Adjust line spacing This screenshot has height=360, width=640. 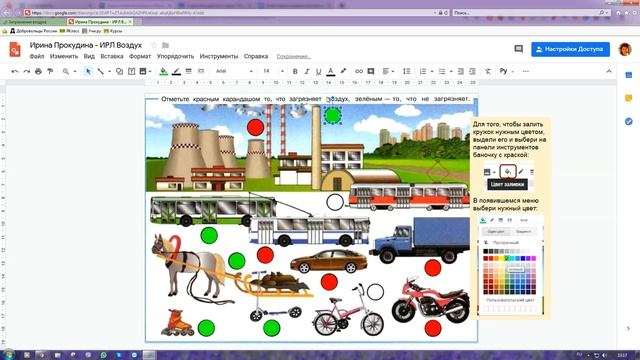407,71
